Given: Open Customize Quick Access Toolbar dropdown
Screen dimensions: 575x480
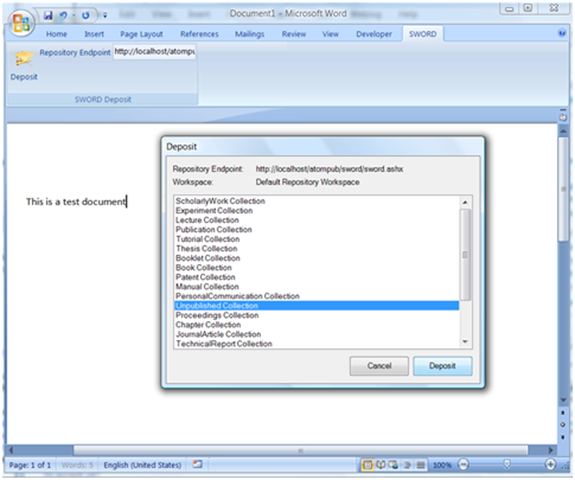Looking at the screenshot, I should (x=105, y=15).
